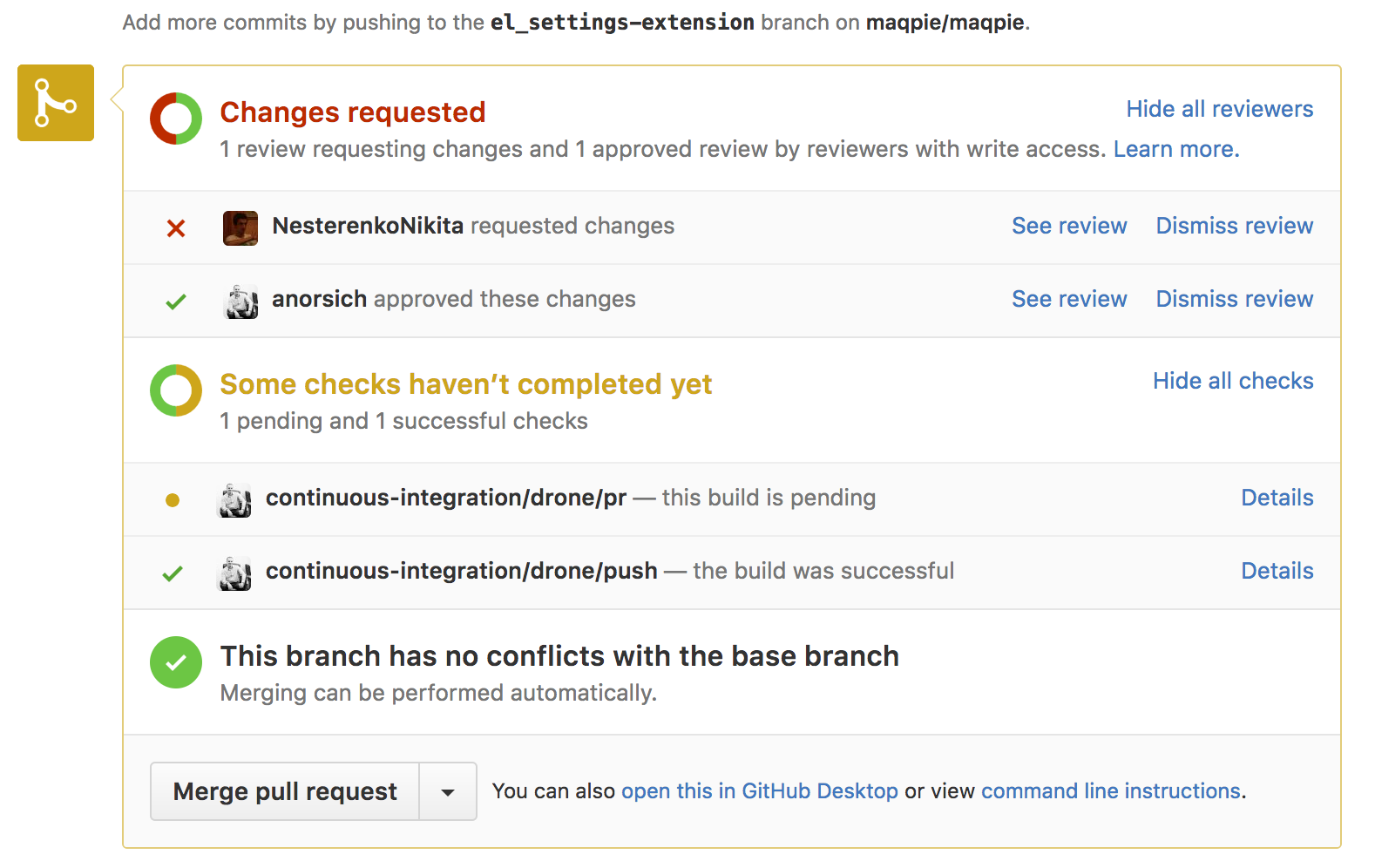Collapse reviewers with Hide all reviewers
Image resolution: width=1375 pixels, height=868 pixels.
[1219, 109]
